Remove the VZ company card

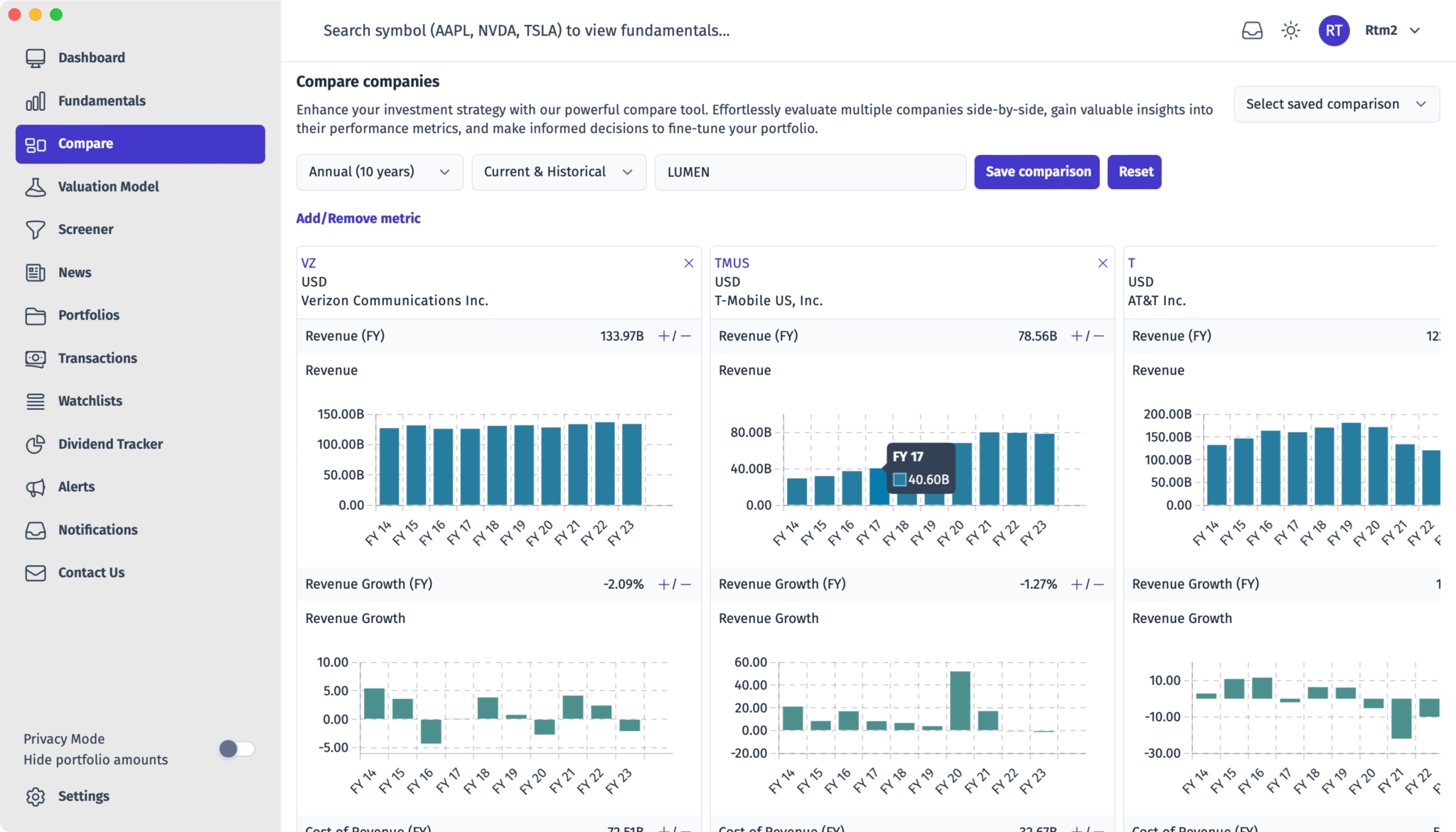[689, 263]
